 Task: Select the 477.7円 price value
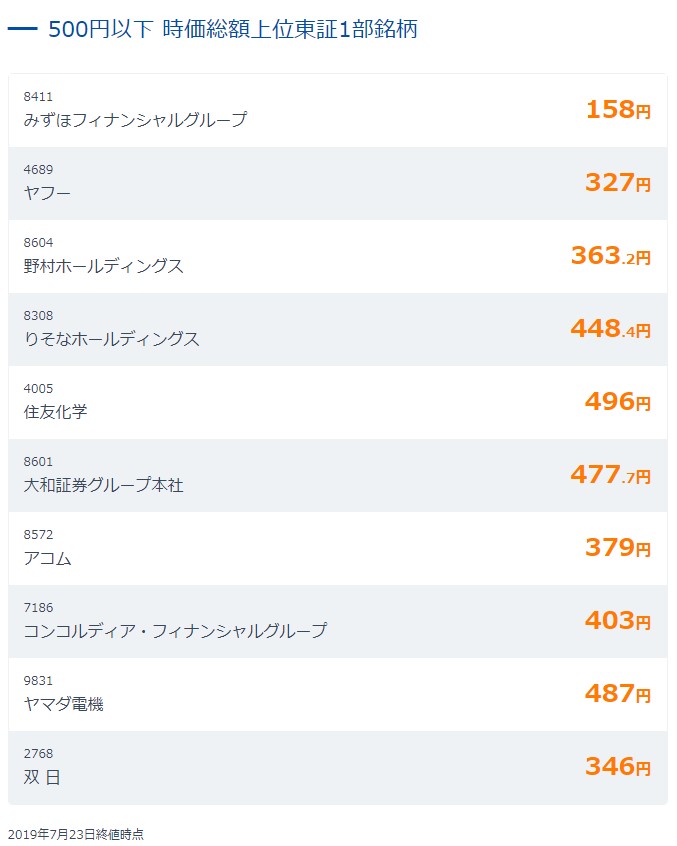pyautogui.click(x=610, y=475)
